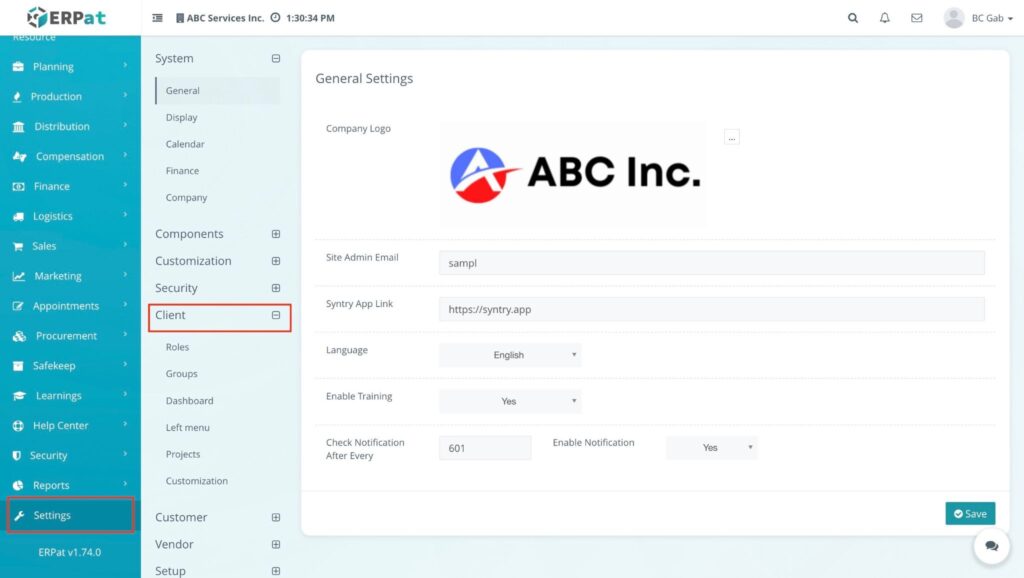Open the notifications bell icon
This screenshot has height=578, width=1024.
tap(884, 18)
